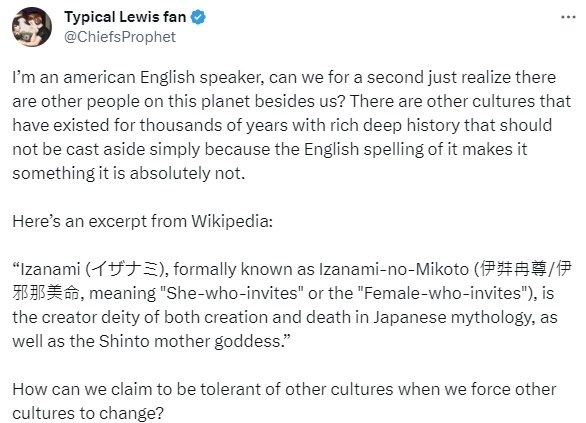The width and height of the screenshot is (586, 423).
Task: Click the phrase "She-who-invites"
Action: click(x=232, y=293)
